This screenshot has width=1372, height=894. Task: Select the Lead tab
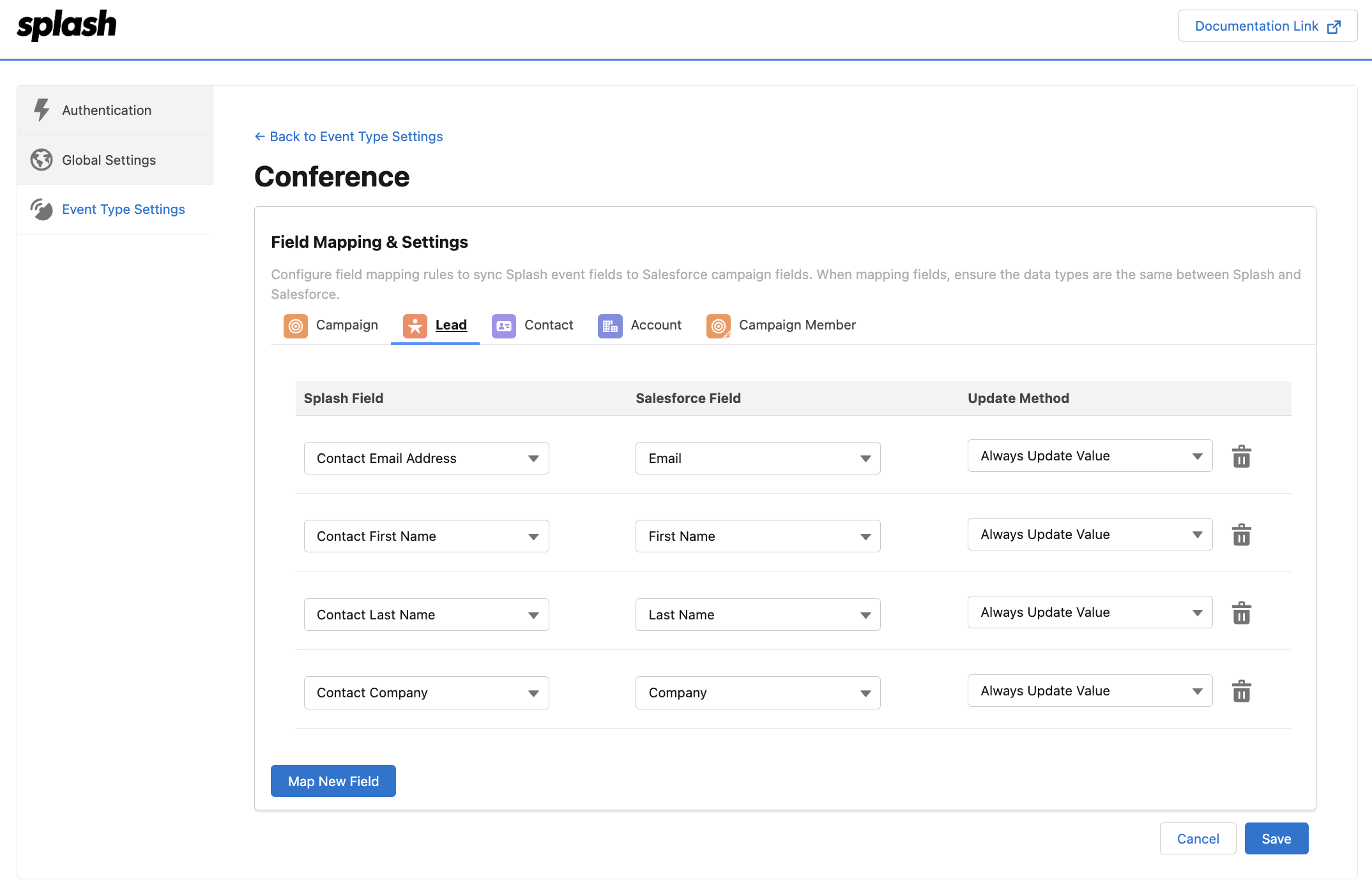coord(435,326)
